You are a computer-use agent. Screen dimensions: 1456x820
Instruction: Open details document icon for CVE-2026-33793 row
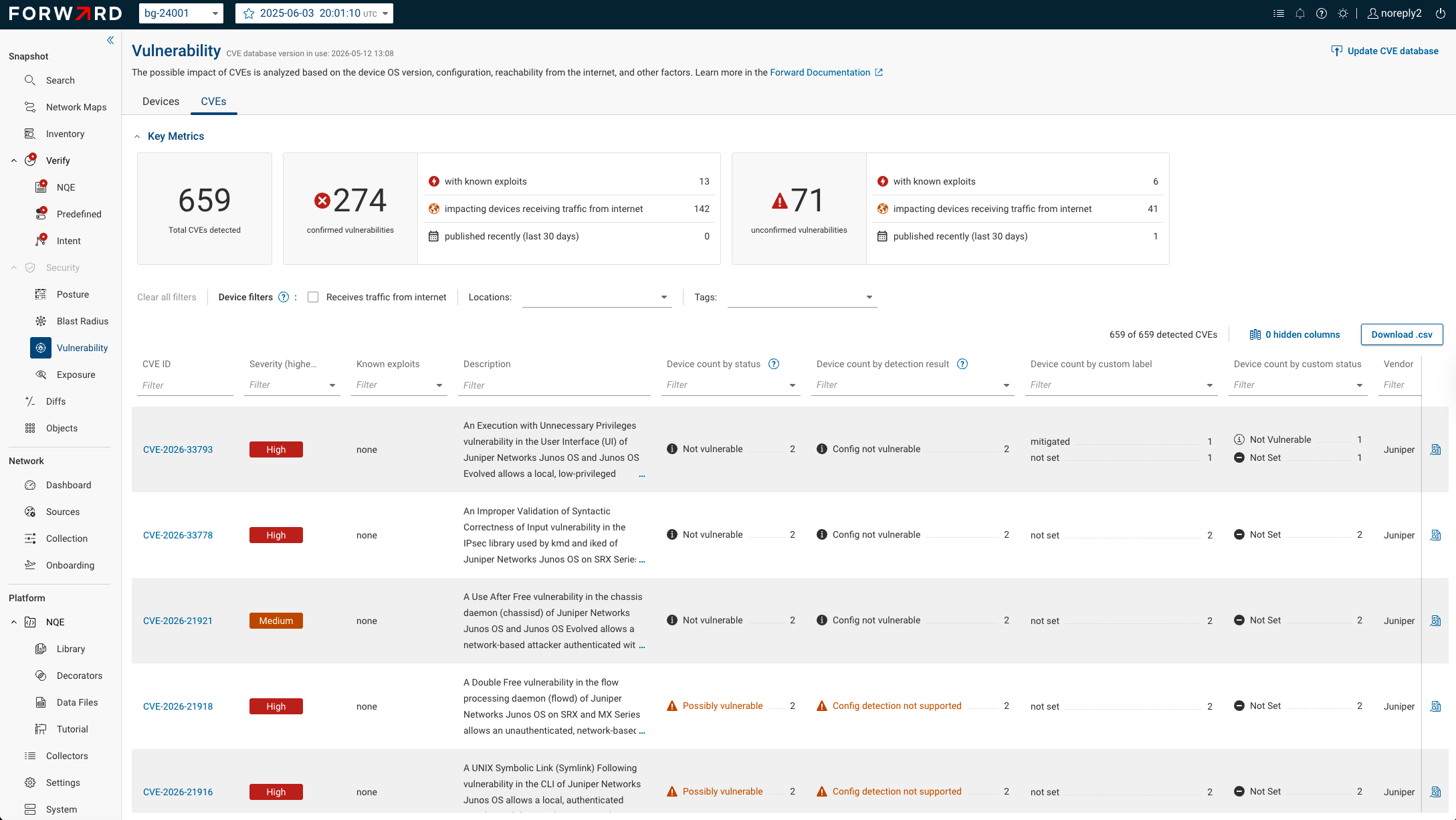1435,449
